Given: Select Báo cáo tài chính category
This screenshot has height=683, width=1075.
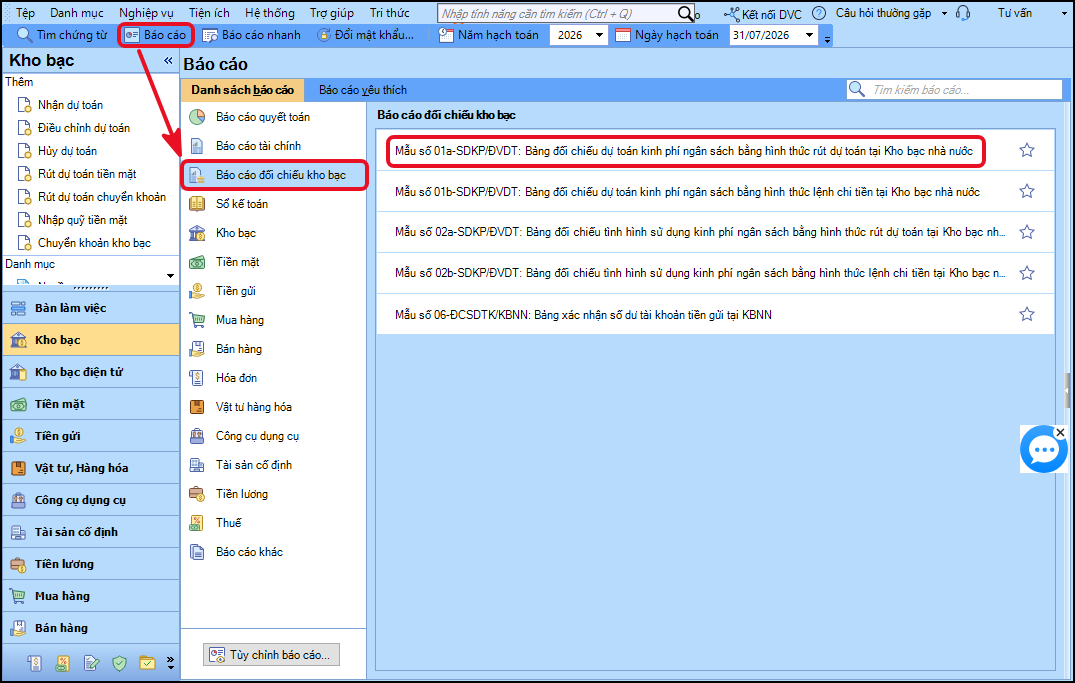Looking at the screenshot, I should 274,146.
